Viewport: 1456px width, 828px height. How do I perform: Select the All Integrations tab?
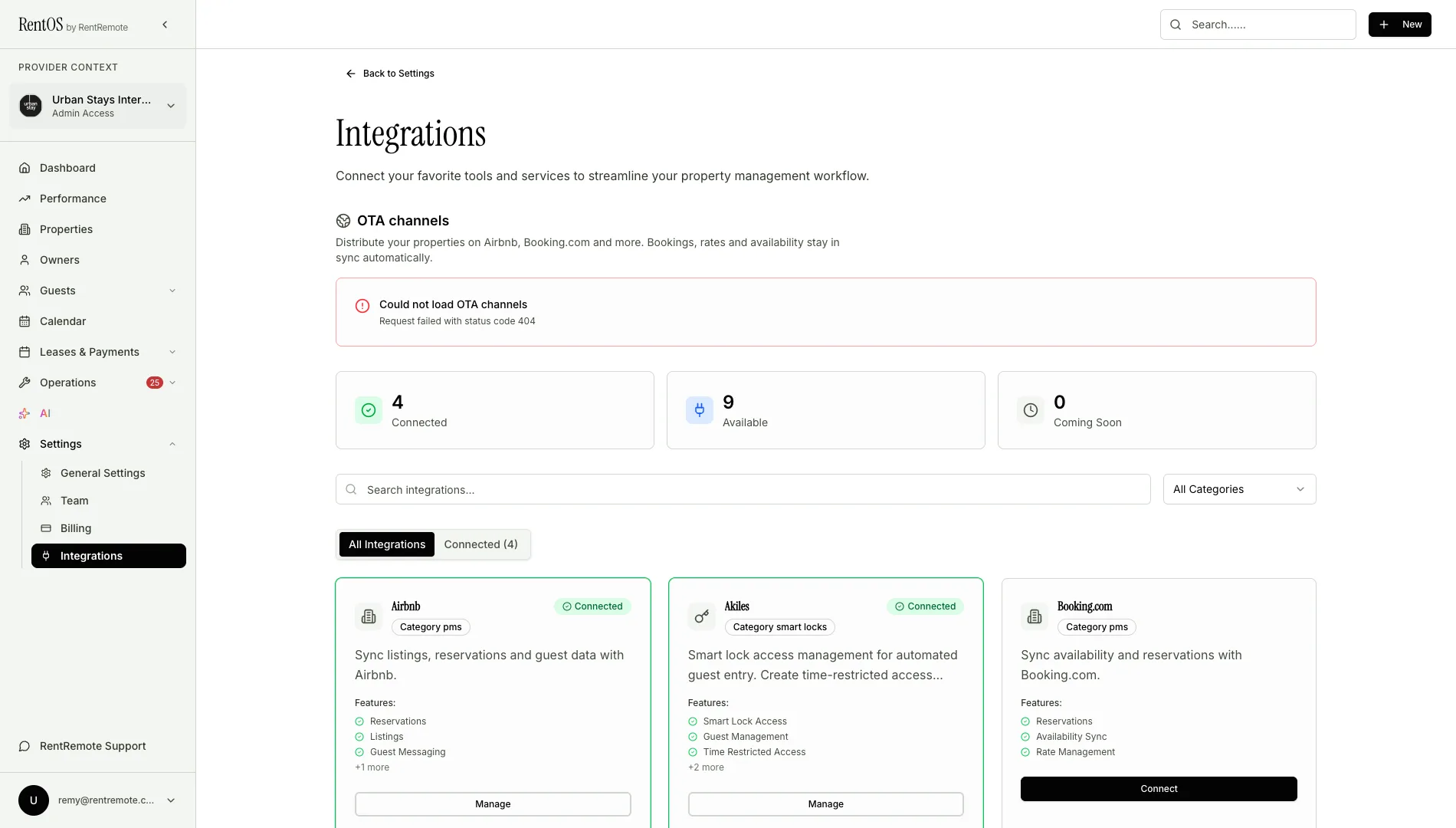(387, 544)
